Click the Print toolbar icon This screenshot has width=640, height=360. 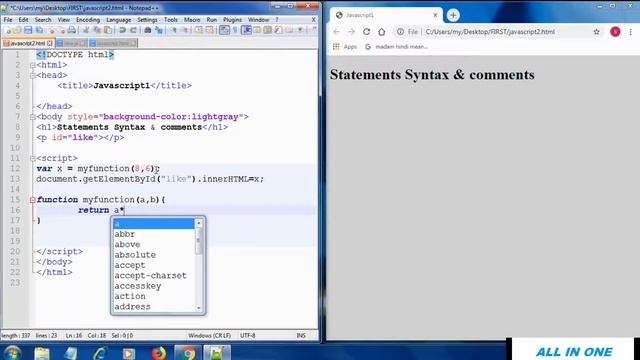72,30
